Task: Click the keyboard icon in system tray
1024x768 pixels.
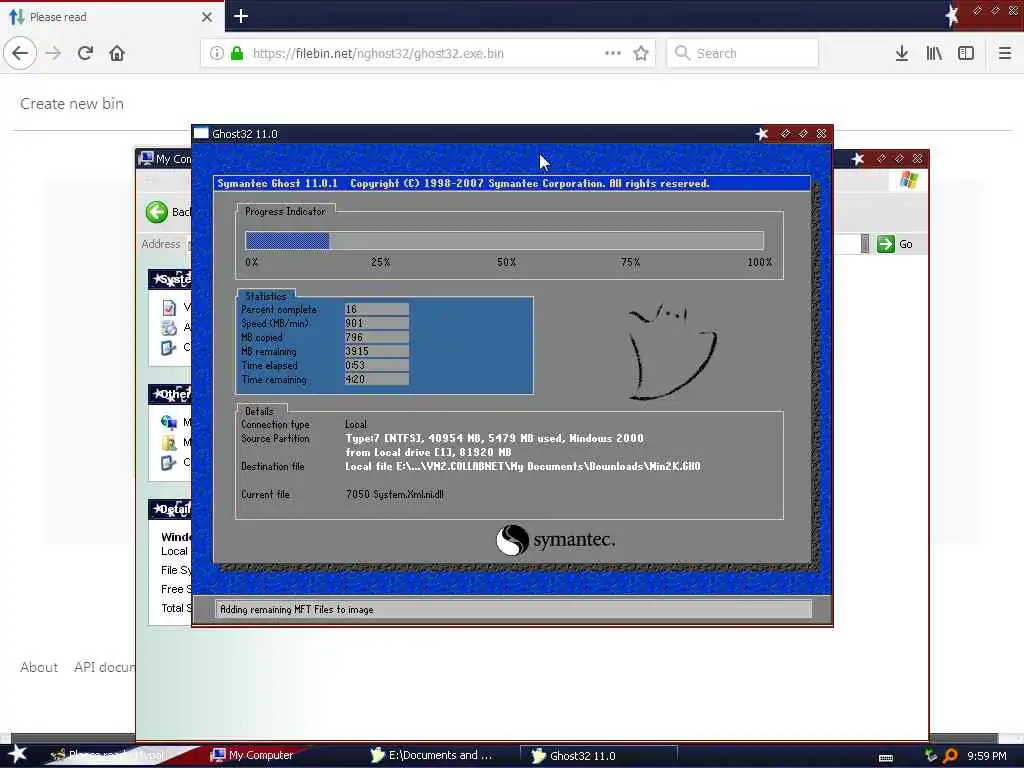Action: (886, 758)
